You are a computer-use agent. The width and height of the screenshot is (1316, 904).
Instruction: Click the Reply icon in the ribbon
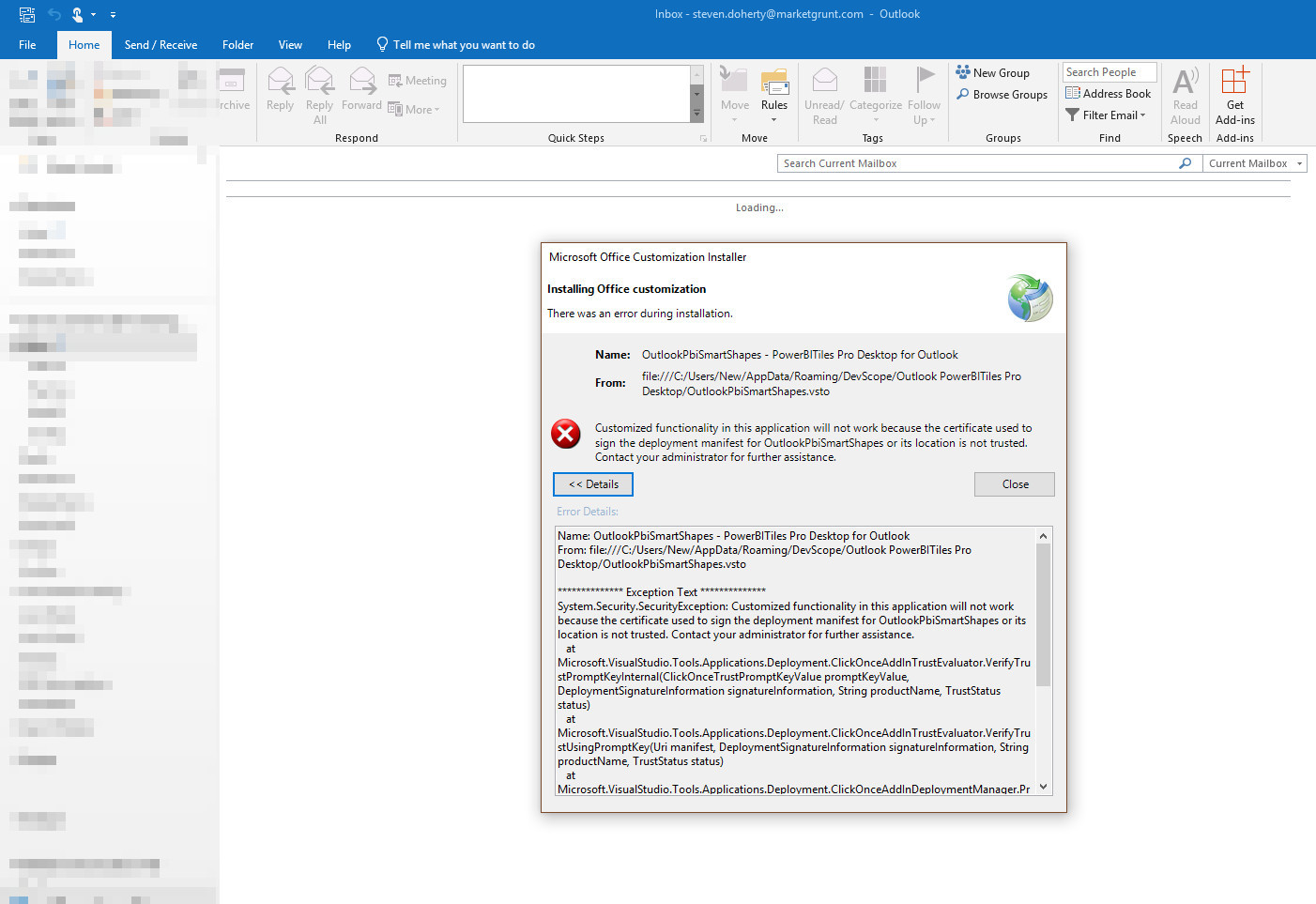tap(280, 88)
